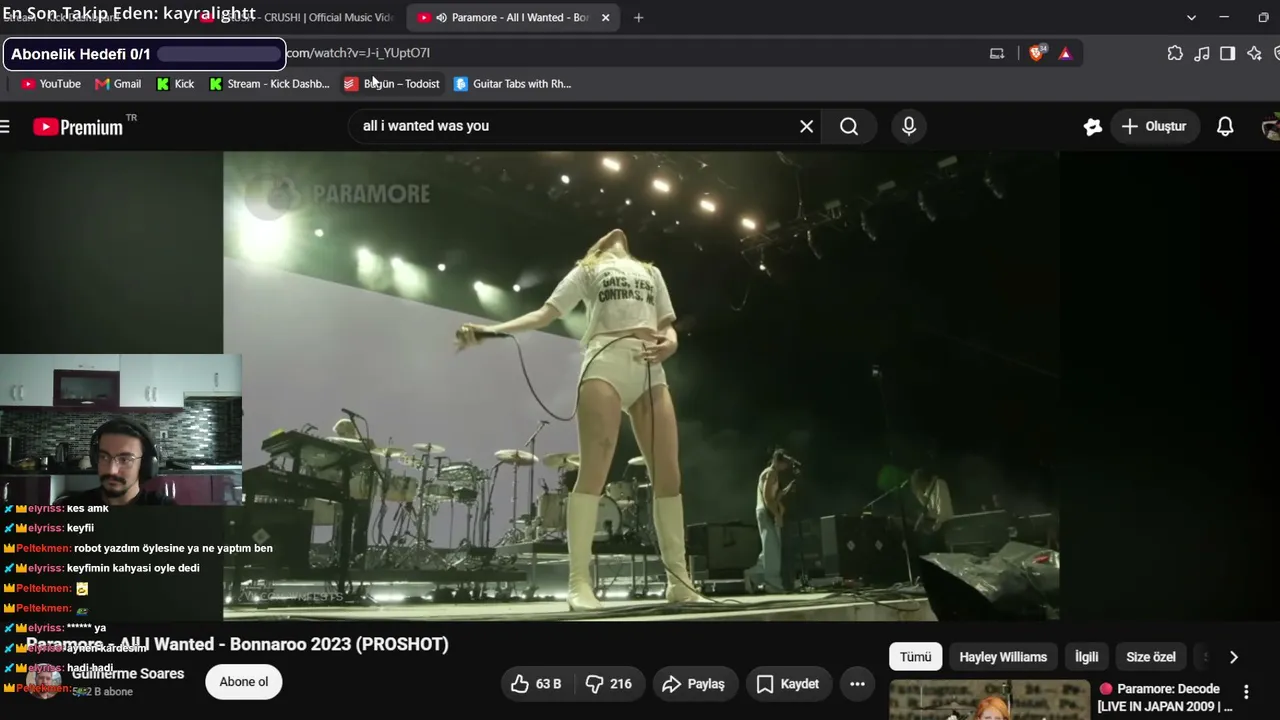1280x720 pixels.
Task: Open options menu for Paramore: Decode video
Action: click(1246, 692)
